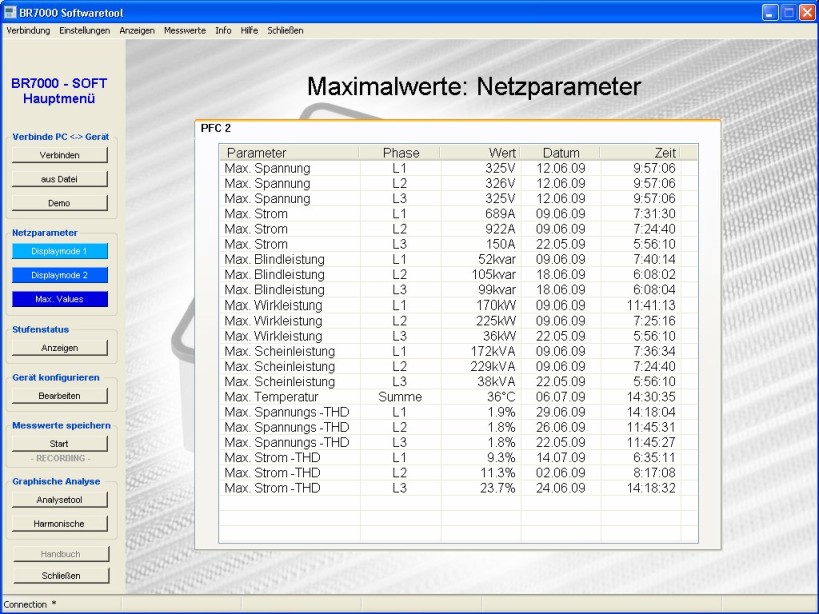Select the Max. Values button

pos(60,299)
